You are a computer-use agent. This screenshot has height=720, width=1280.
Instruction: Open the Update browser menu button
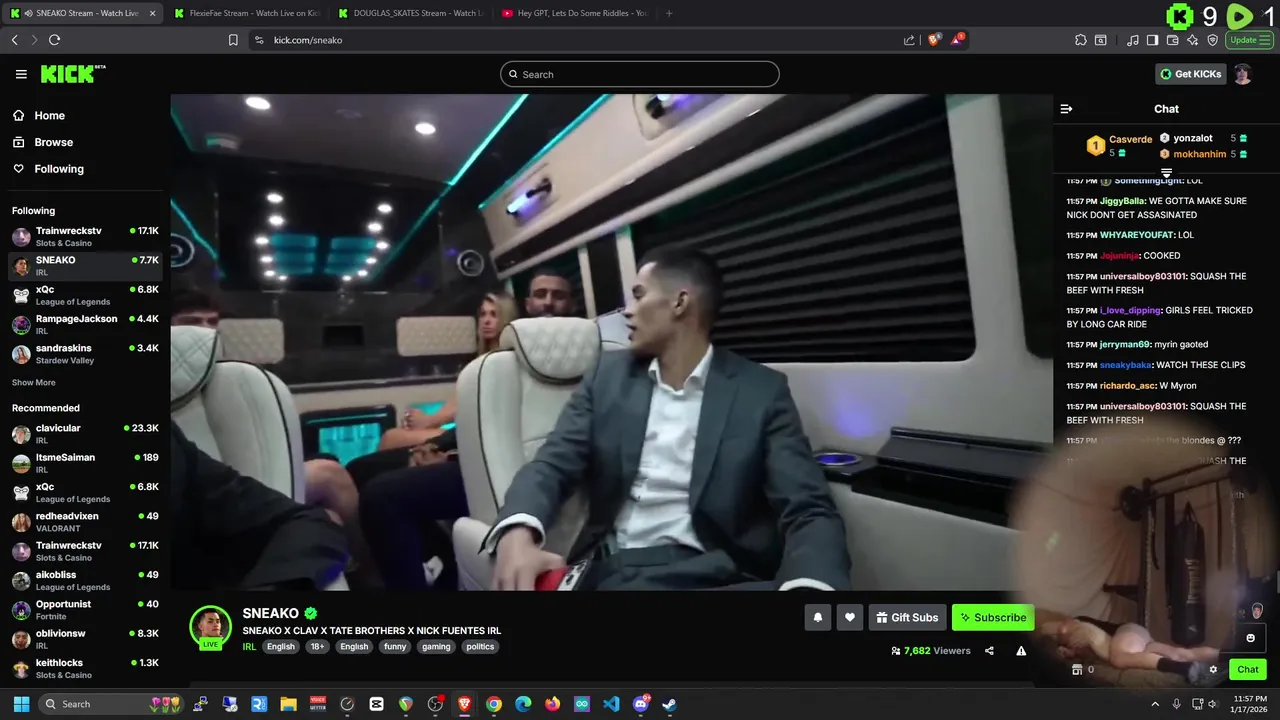coord(1250,40)
